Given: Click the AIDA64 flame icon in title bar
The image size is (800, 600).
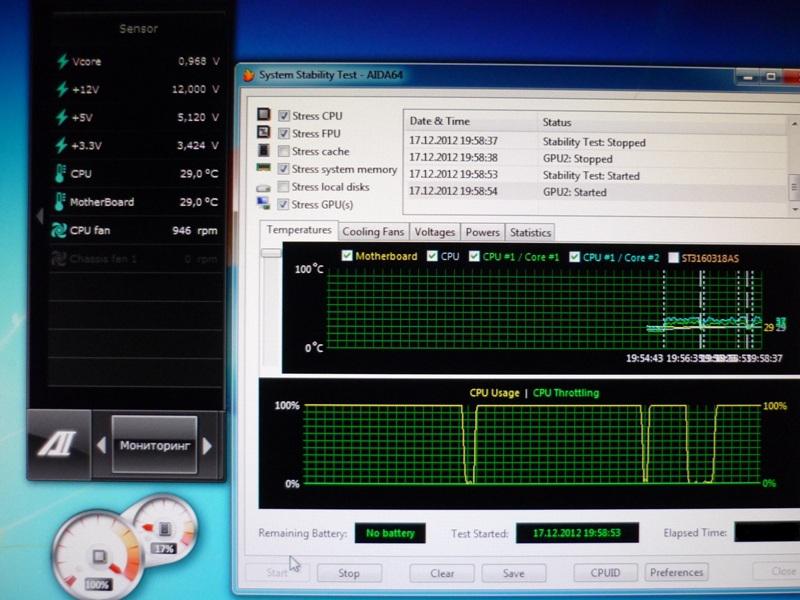Looking at the screenshot, I should [x=248, y=75].
